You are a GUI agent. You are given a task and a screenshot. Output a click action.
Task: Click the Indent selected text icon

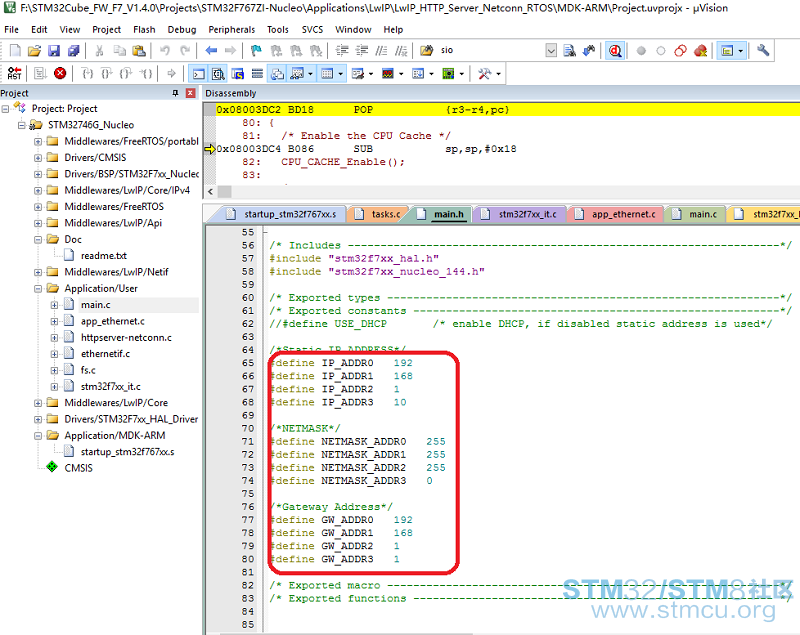[x=341, y=50]
